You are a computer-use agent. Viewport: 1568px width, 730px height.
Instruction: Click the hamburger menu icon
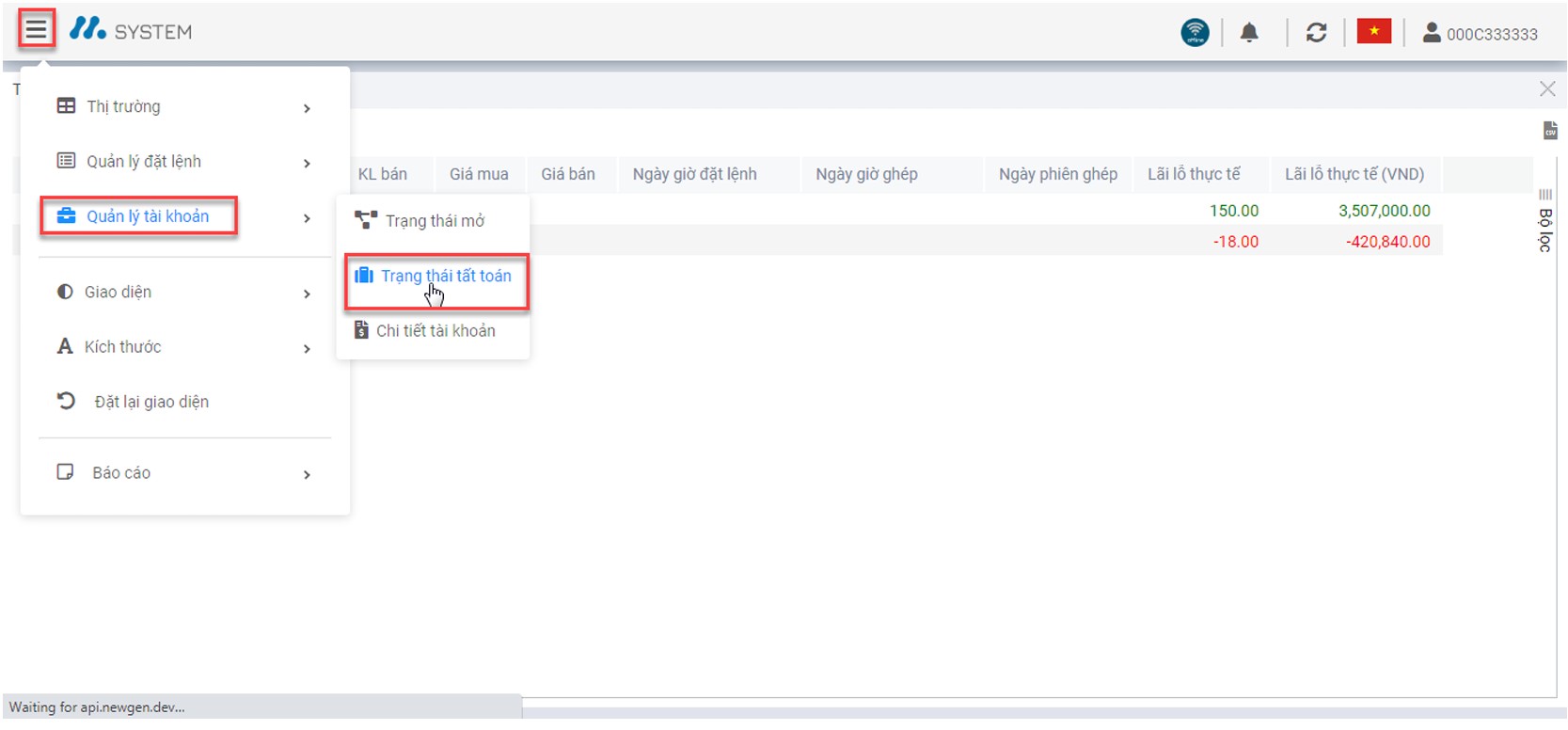(36, 30)
